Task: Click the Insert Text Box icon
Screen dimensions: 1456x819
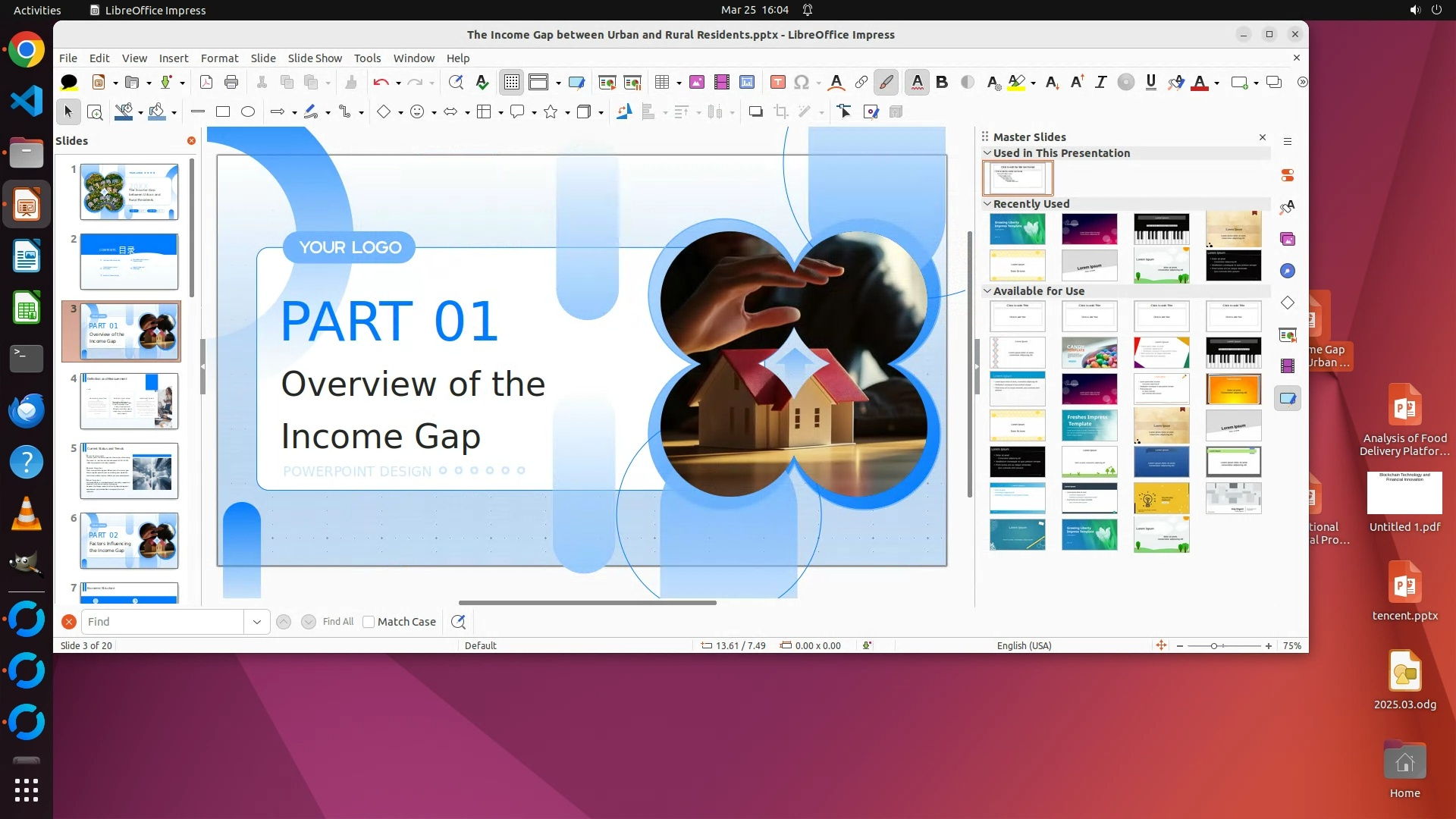Action: click(x=777, y=83)
